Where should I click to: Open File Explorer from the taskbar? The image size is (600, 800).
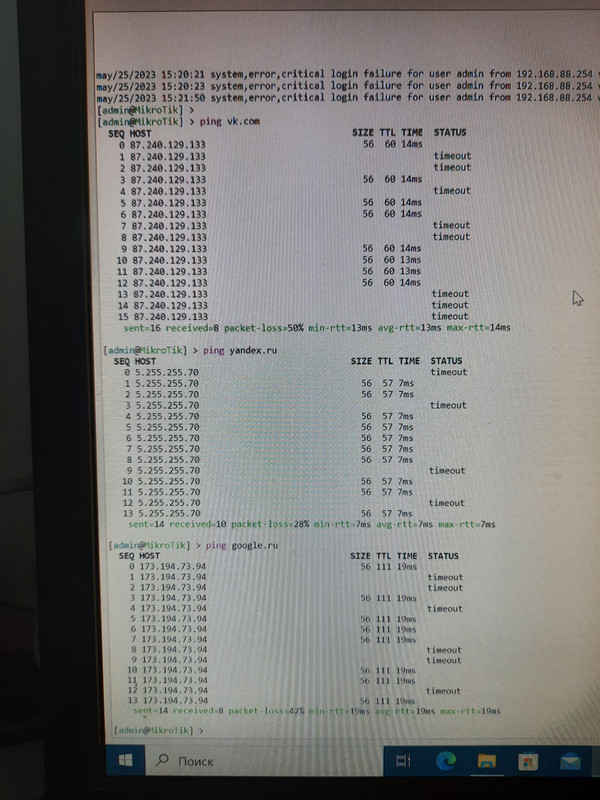coord(487,762)
